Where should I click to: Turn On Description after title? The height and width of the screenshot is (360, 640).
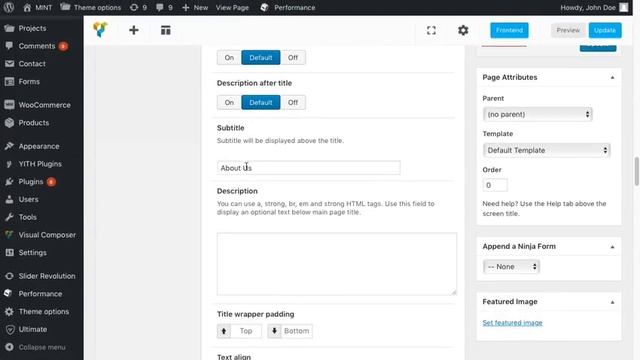[229, 102]
